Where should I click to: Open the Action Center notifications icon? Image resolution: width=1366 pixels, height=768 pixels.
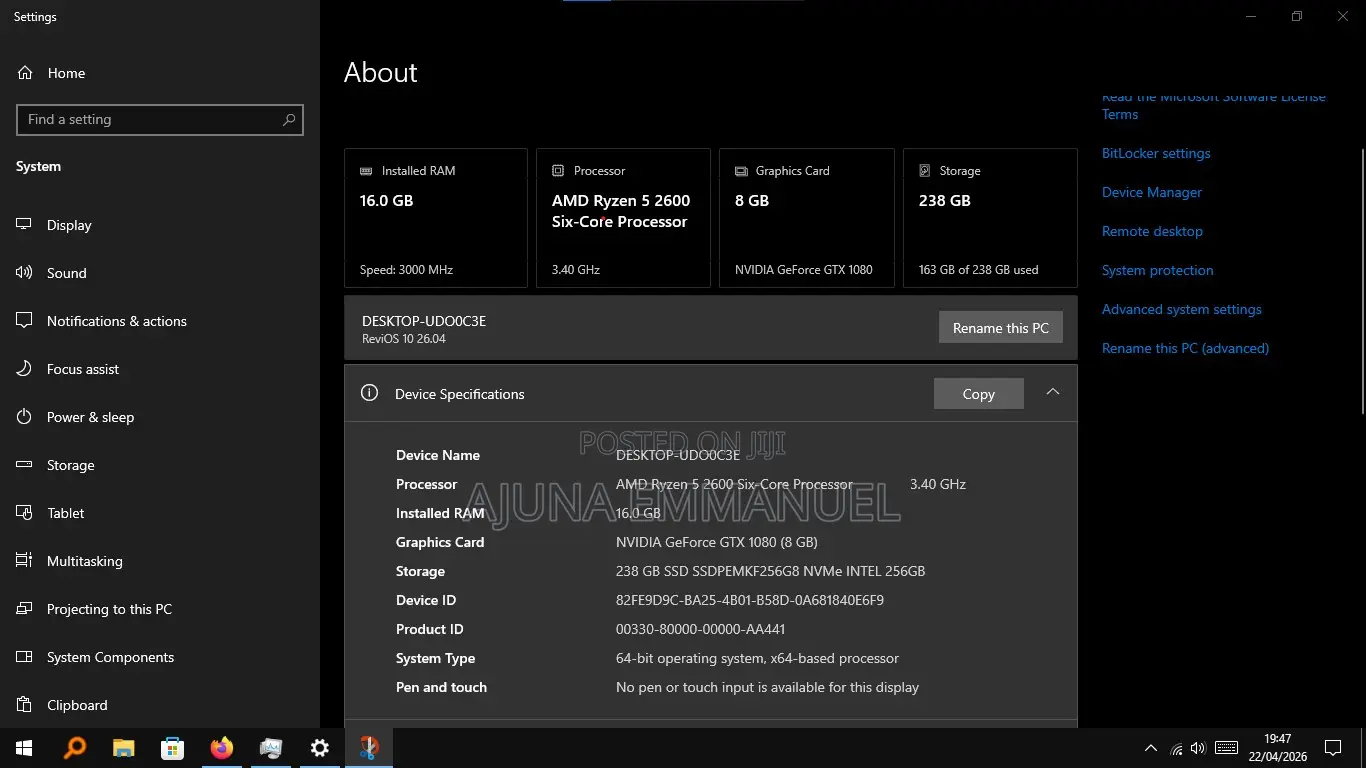(1333, 748)
